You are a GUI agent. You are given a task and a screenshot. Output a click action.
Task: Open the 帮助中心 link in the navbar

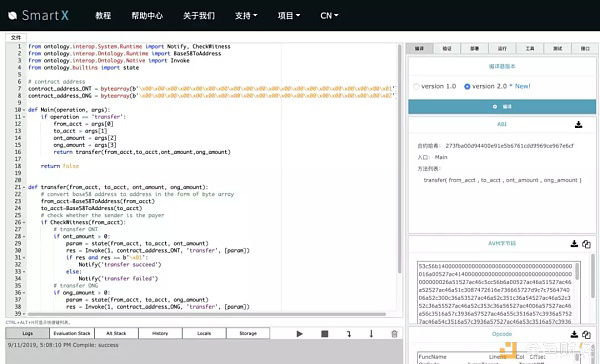point(147,16)
